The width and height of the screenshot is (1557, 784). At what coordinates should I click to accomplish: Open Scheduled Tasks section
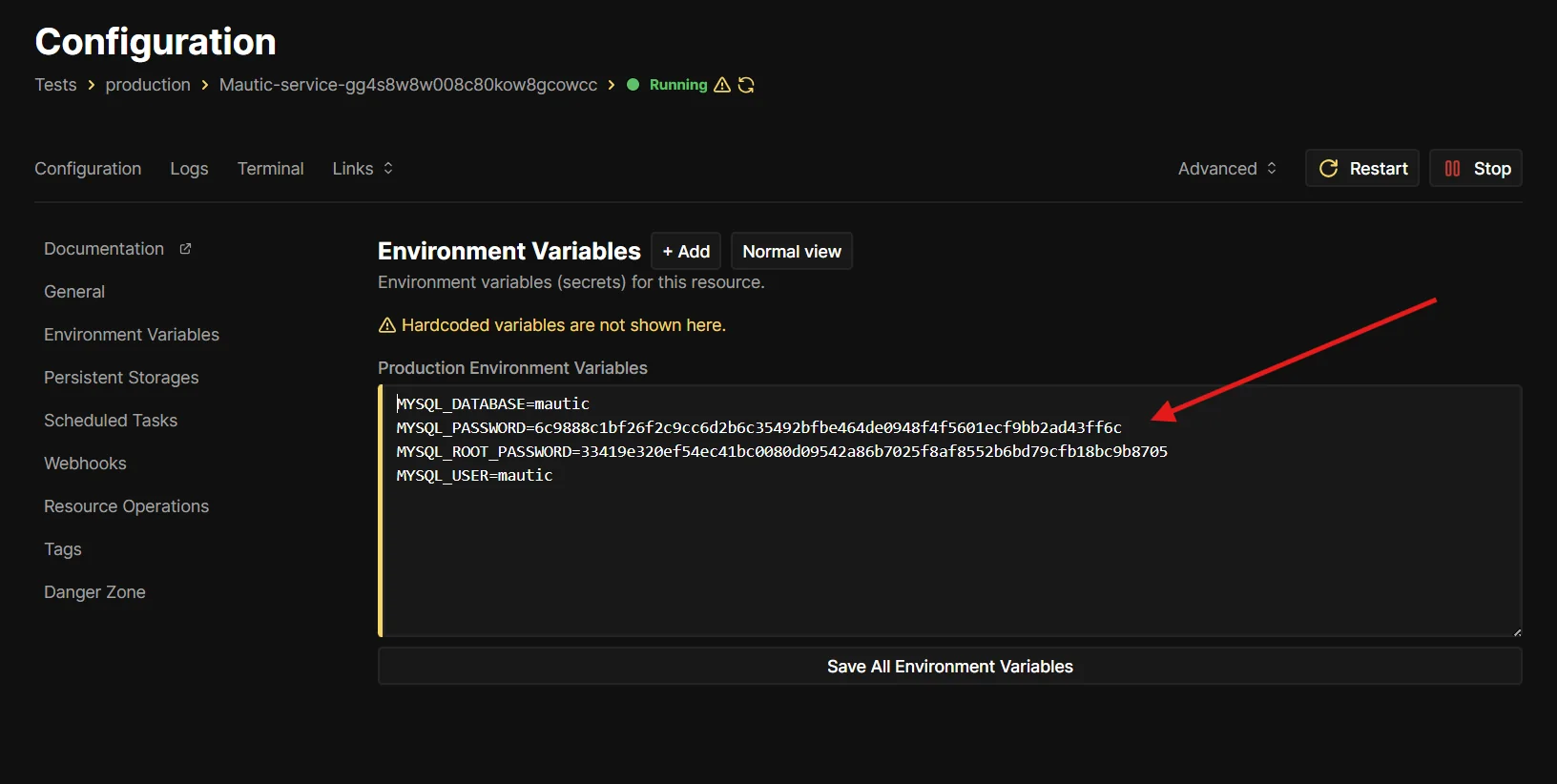pos(111,421)
